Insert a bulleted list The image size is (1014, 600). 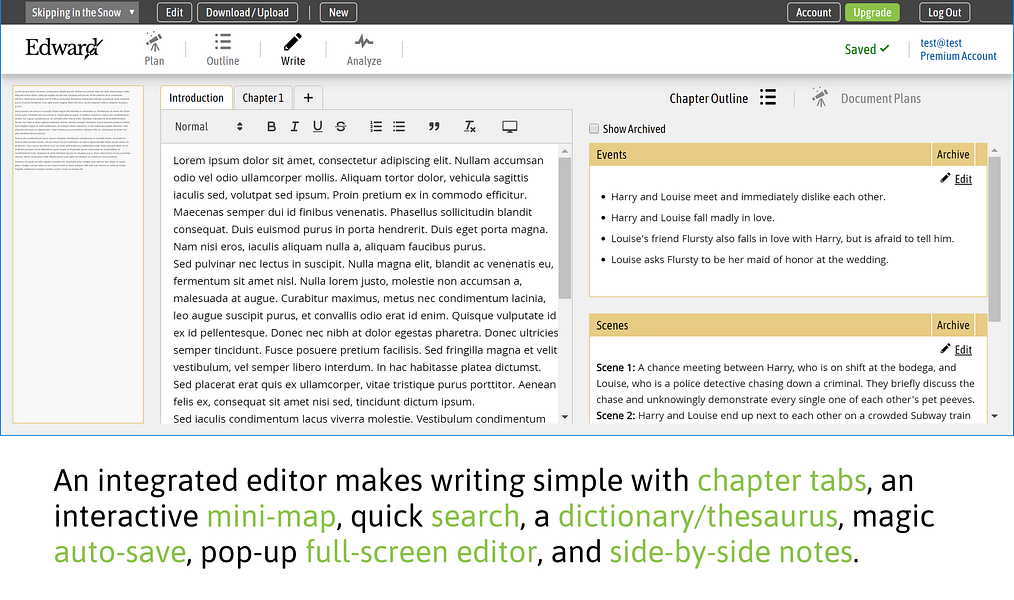[399, 127]
